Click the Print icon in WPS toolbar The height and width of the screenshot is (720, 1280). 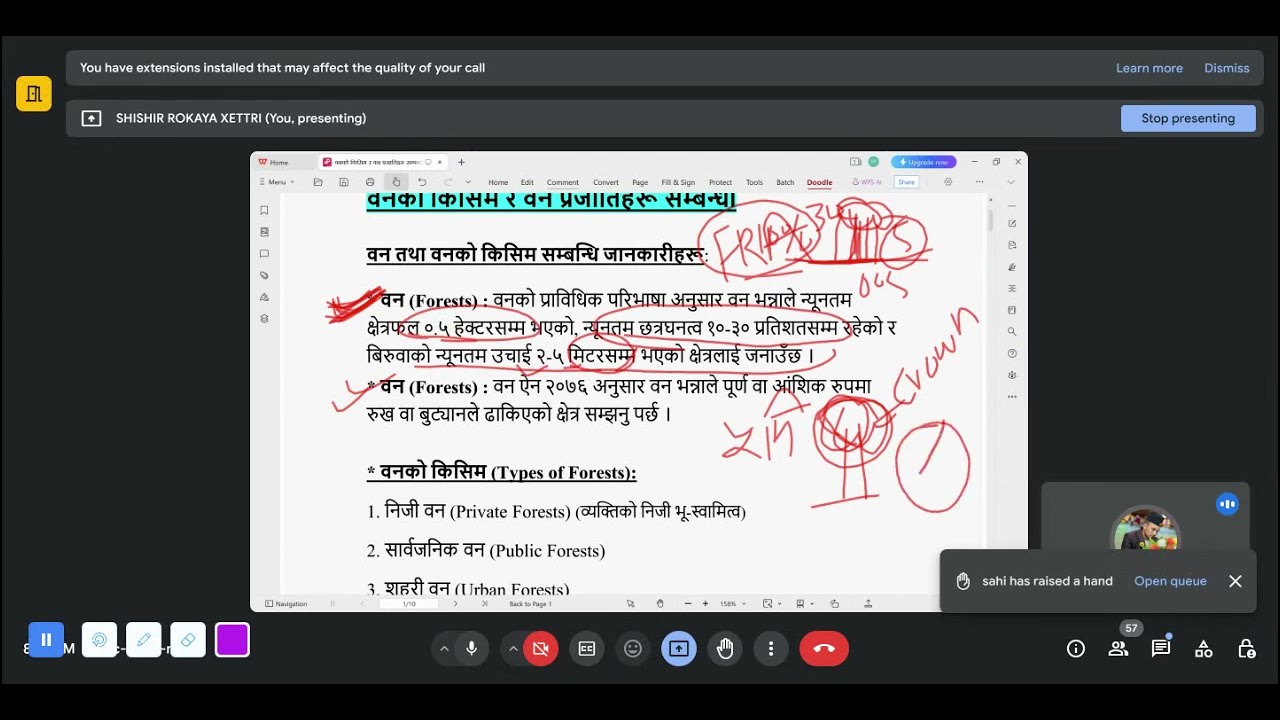click(370, 182)
